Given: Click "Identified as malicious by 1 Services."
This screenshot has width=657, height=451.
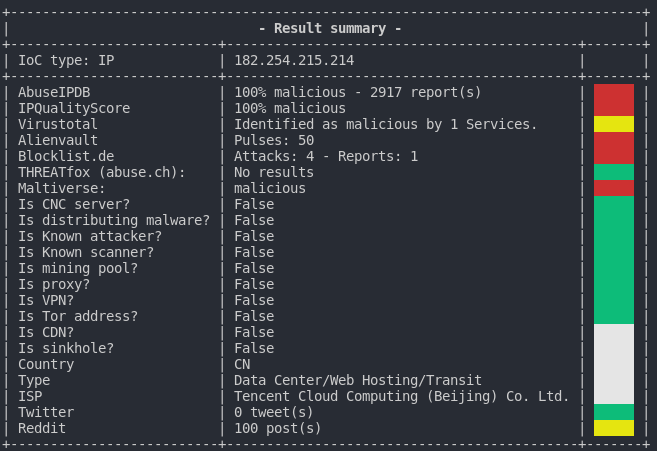Looking at the screenshot, I should pyautogui.click(x=386, y=124).
